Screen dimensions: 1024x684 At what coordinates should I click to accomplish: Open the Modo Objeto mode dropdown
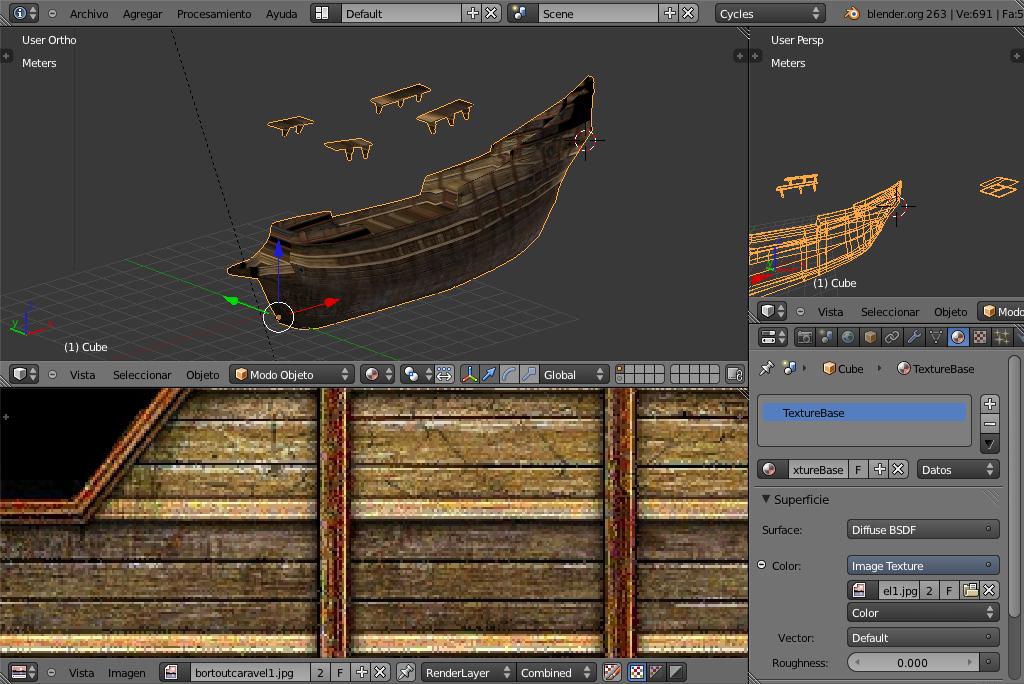click(x=292, y=374)
